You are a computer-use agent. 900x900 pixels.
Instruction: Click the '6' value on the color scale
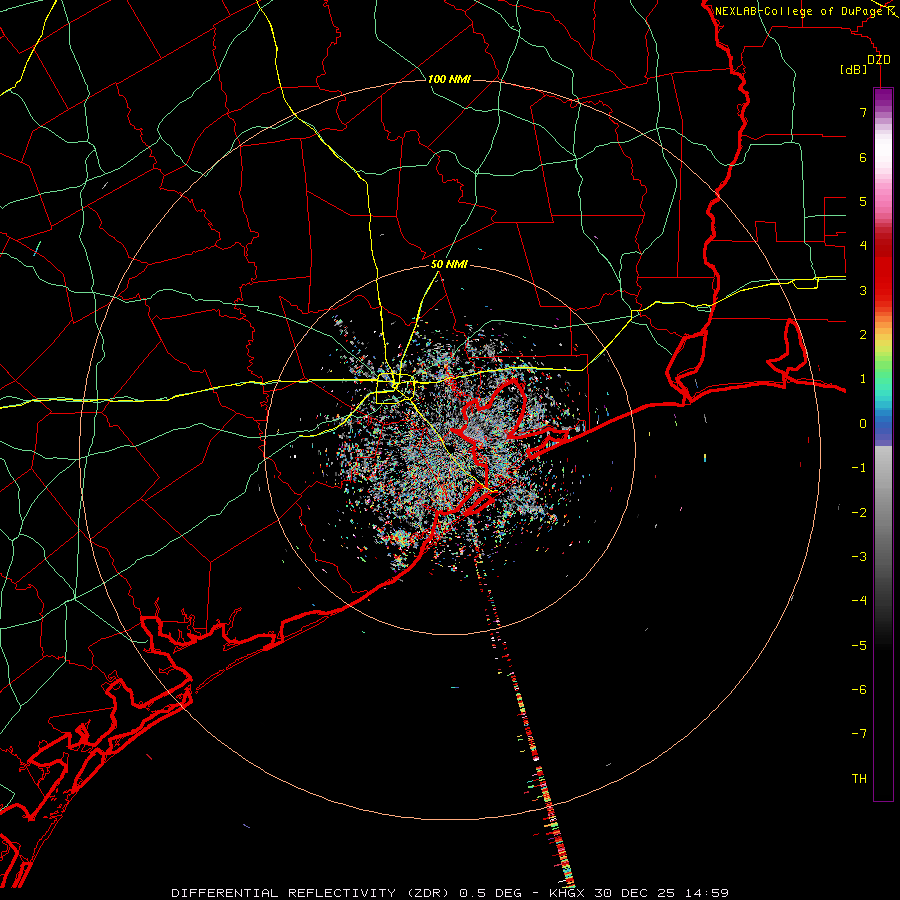pos(863,157)
